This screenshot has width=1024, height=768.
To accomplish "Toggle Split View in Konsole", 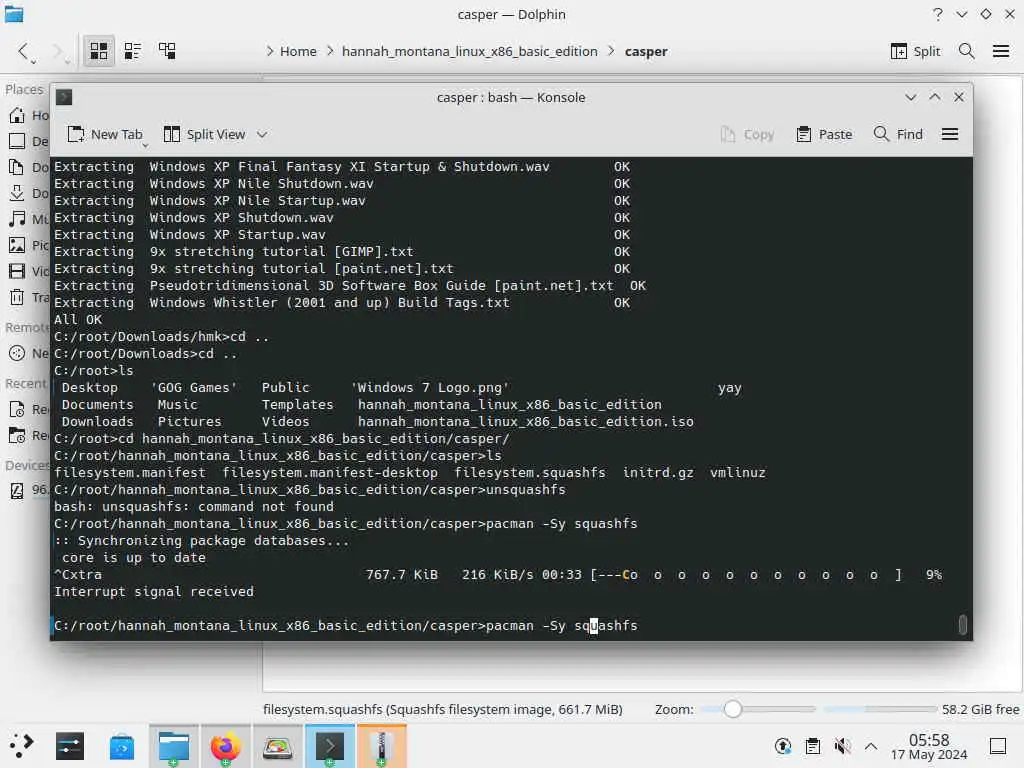I will pyautogui.click(x=204, y=134).
